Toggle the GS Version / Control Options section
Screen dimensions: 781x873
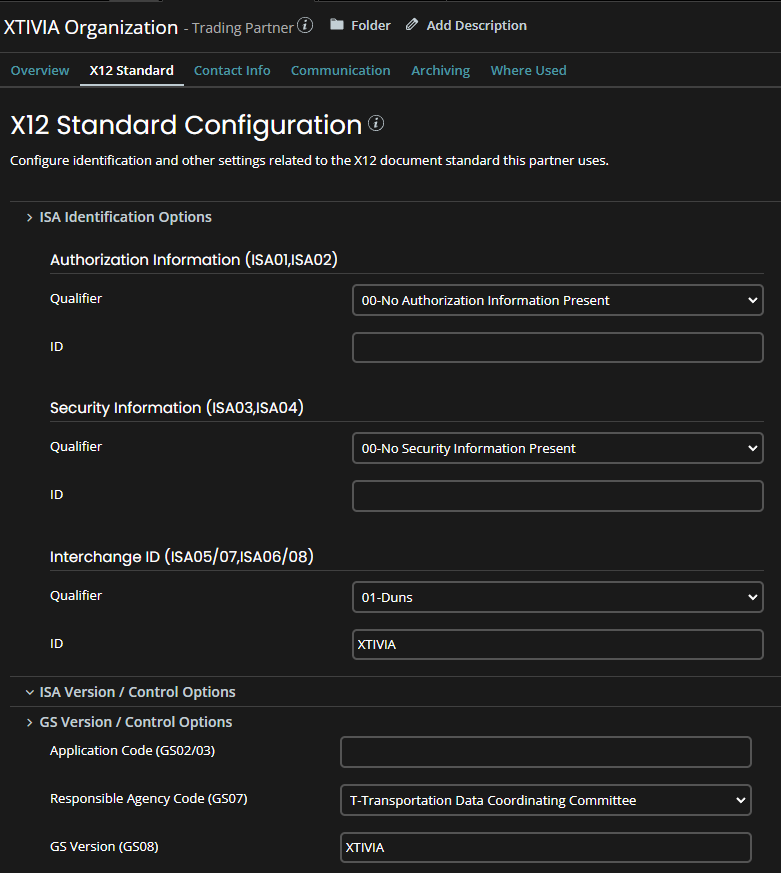[29, 722]
